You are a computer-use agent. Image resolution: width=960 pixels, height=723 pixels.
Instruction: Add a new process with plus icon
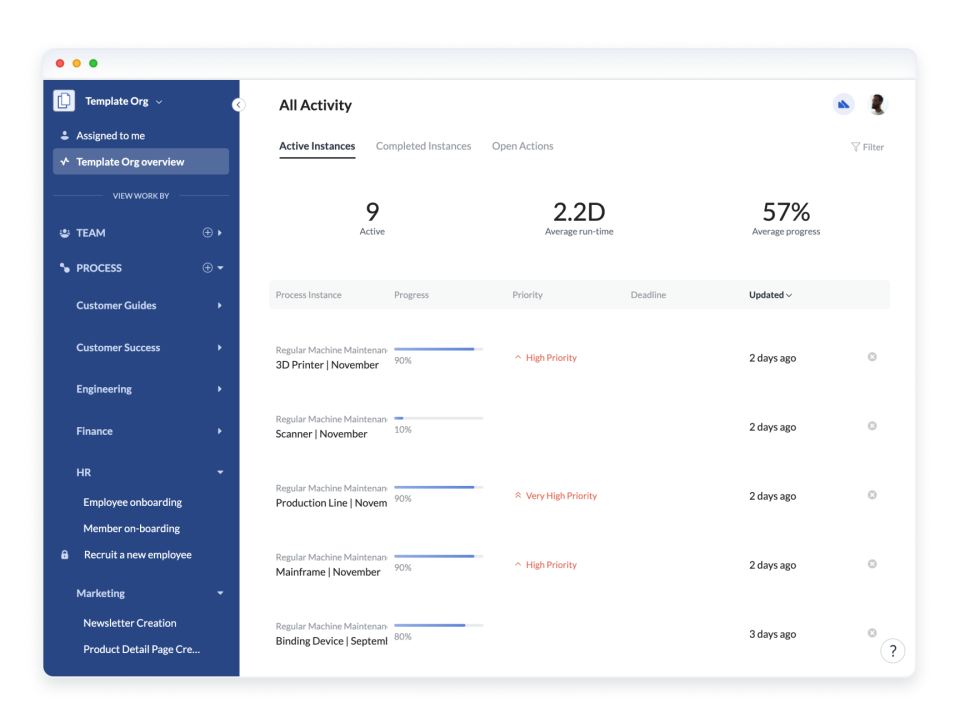pyautogui.click(x=208, y=268)
